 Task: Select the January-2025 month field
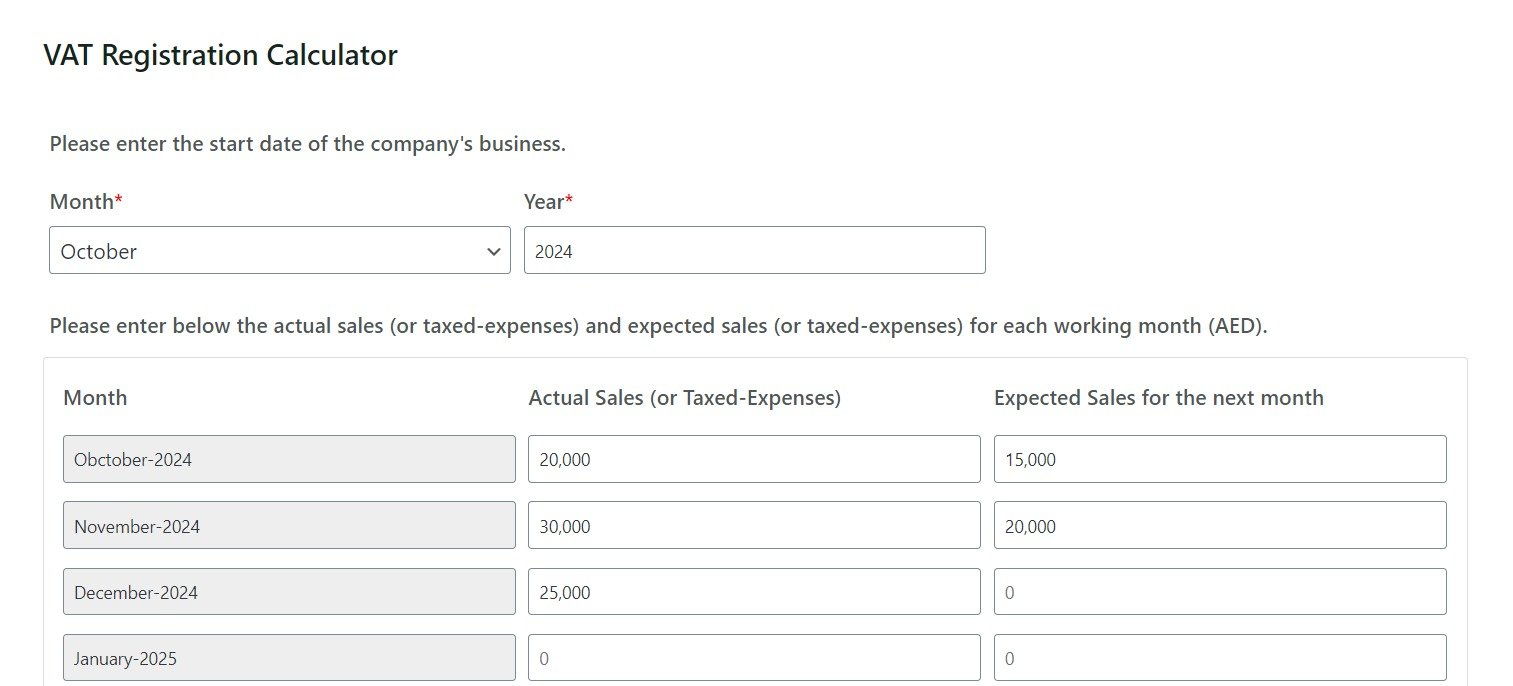pyautogui.click(x=289, y=658)
